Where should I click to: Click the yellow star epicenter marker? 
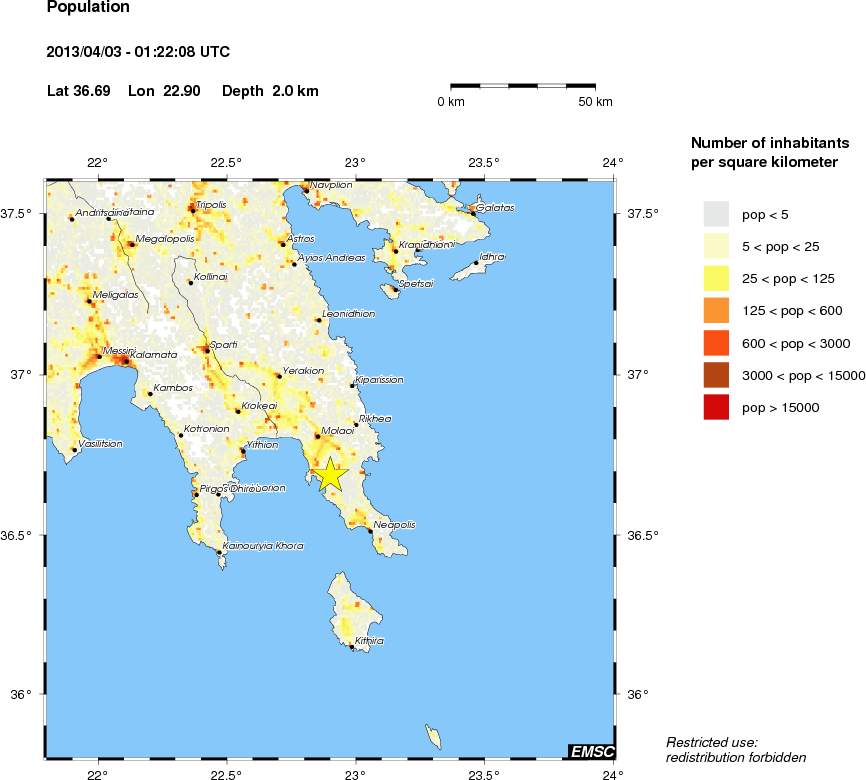point(330,474)
